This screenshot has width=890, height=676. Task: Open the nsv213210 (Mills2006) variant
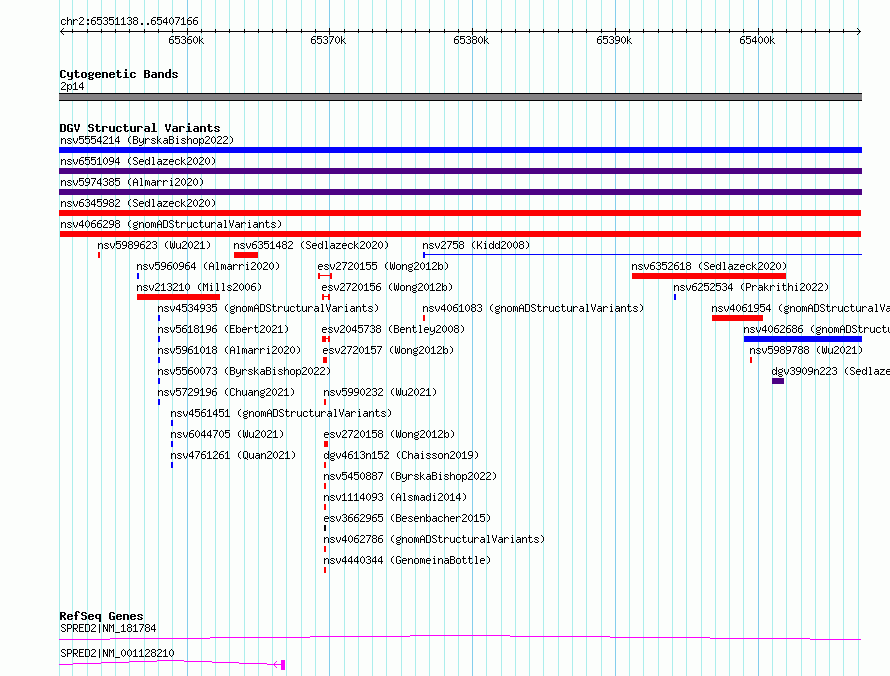coord(199,287)
